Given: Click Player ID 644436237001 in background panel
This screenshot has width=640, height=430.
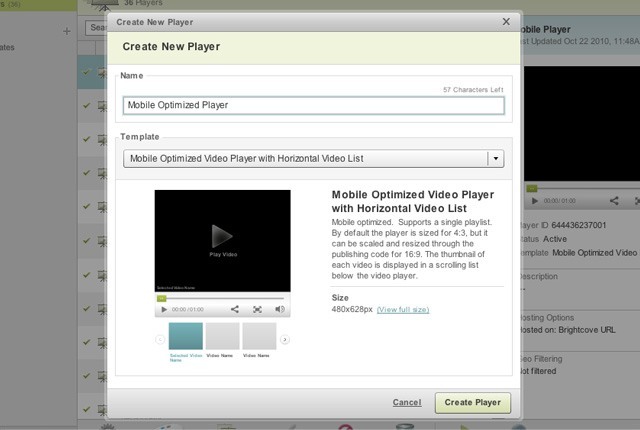Looking at the screenshot, I should coord(563,225).
